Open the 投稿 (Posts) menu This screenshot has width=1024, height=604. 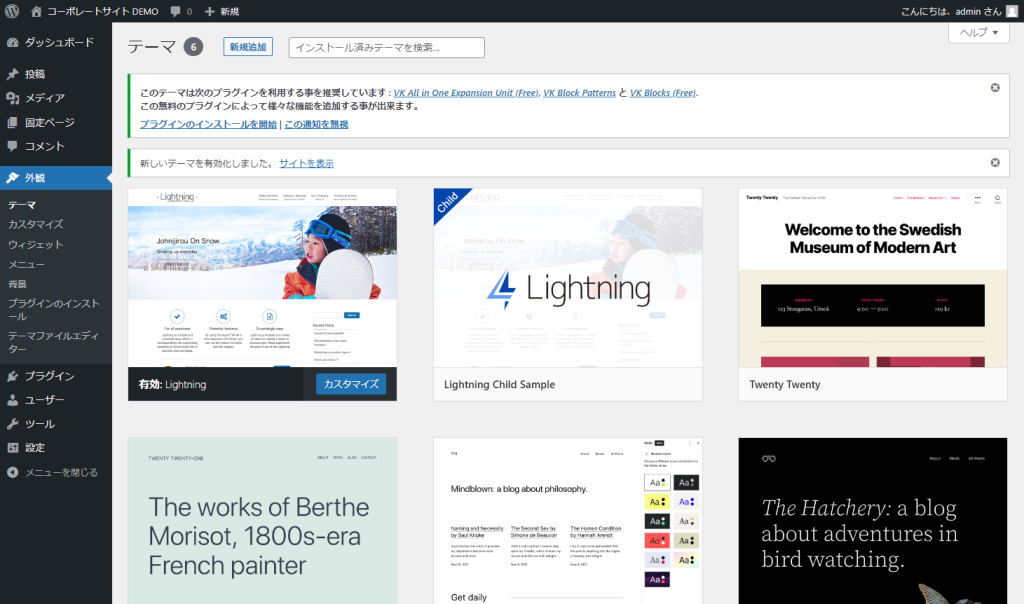pyautogui.click(x=35, y=74)
